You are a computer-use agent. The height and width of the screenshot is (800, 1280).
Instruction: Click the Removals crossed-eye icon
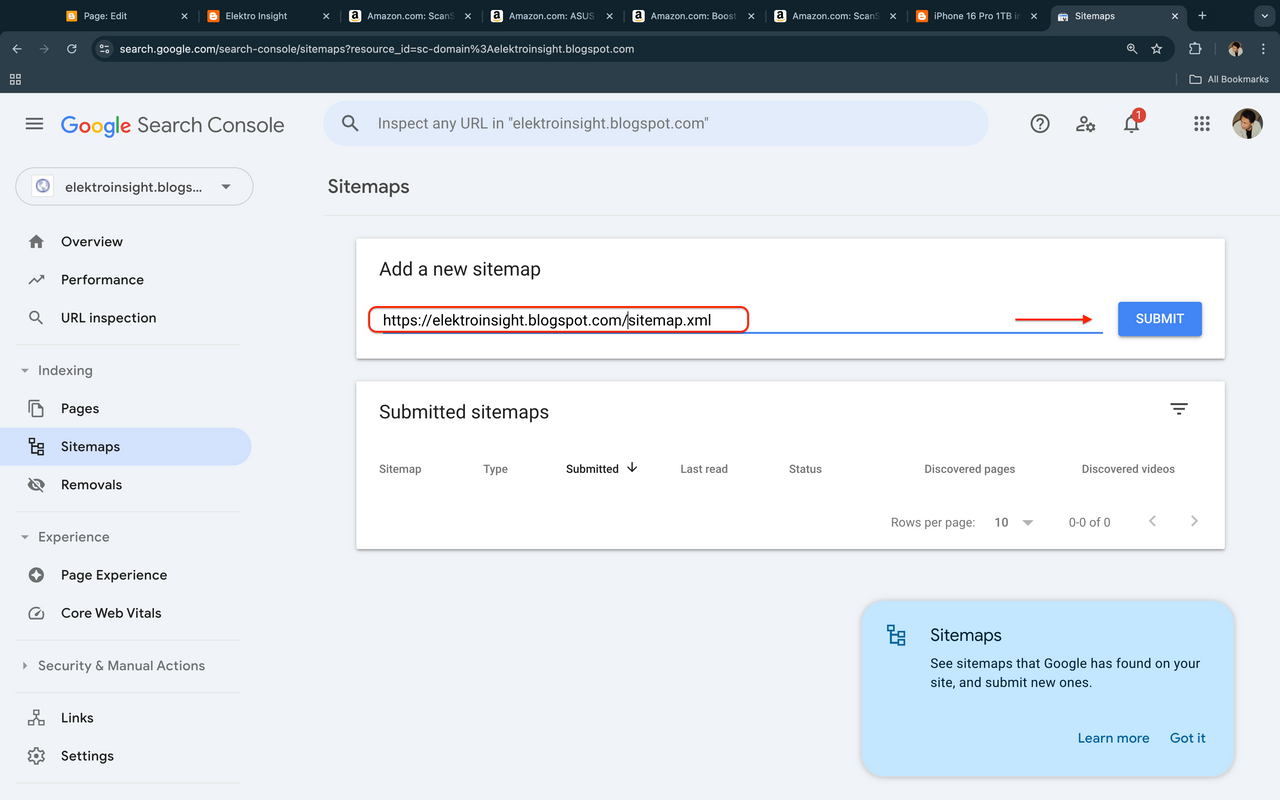(37, 485)
